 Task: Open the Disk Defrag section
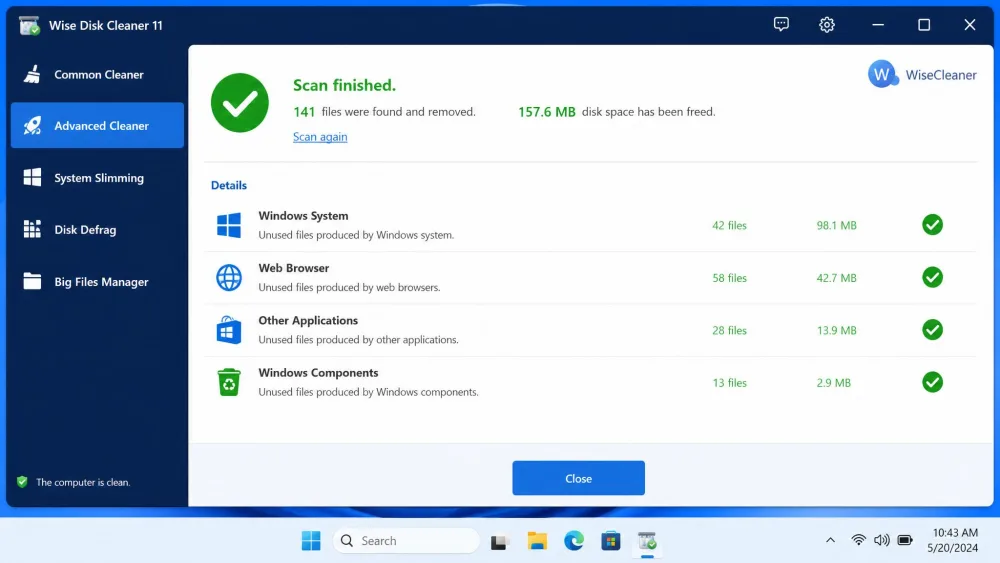(x=98, y=229)
